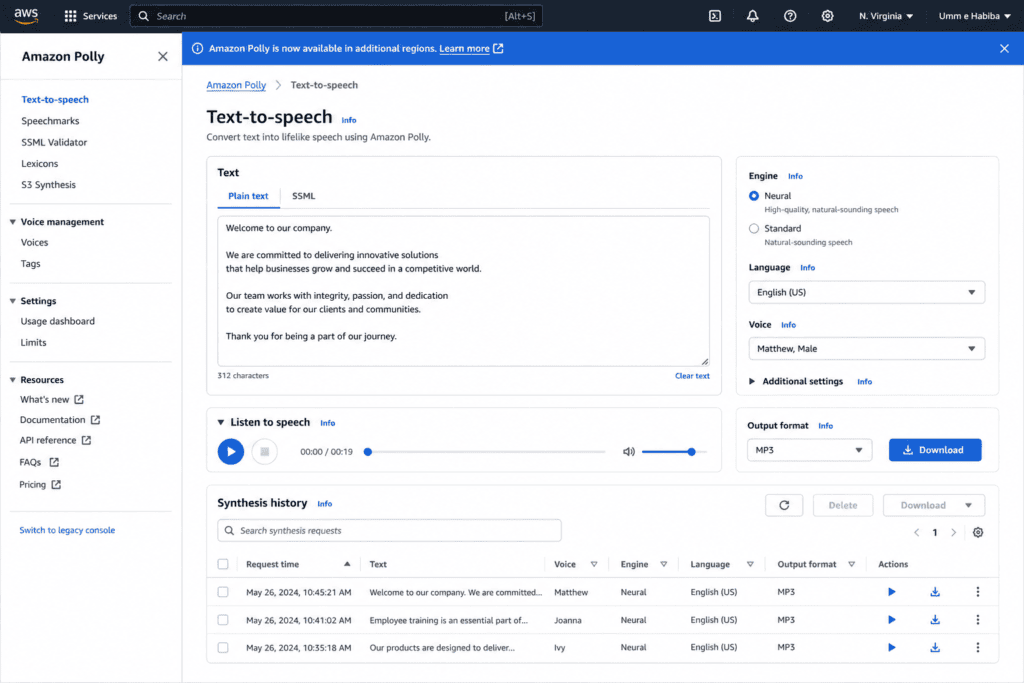The width and height of the screenshot is (1024, 683).
Task: Open the notifications bell
Action: [752, 16]
